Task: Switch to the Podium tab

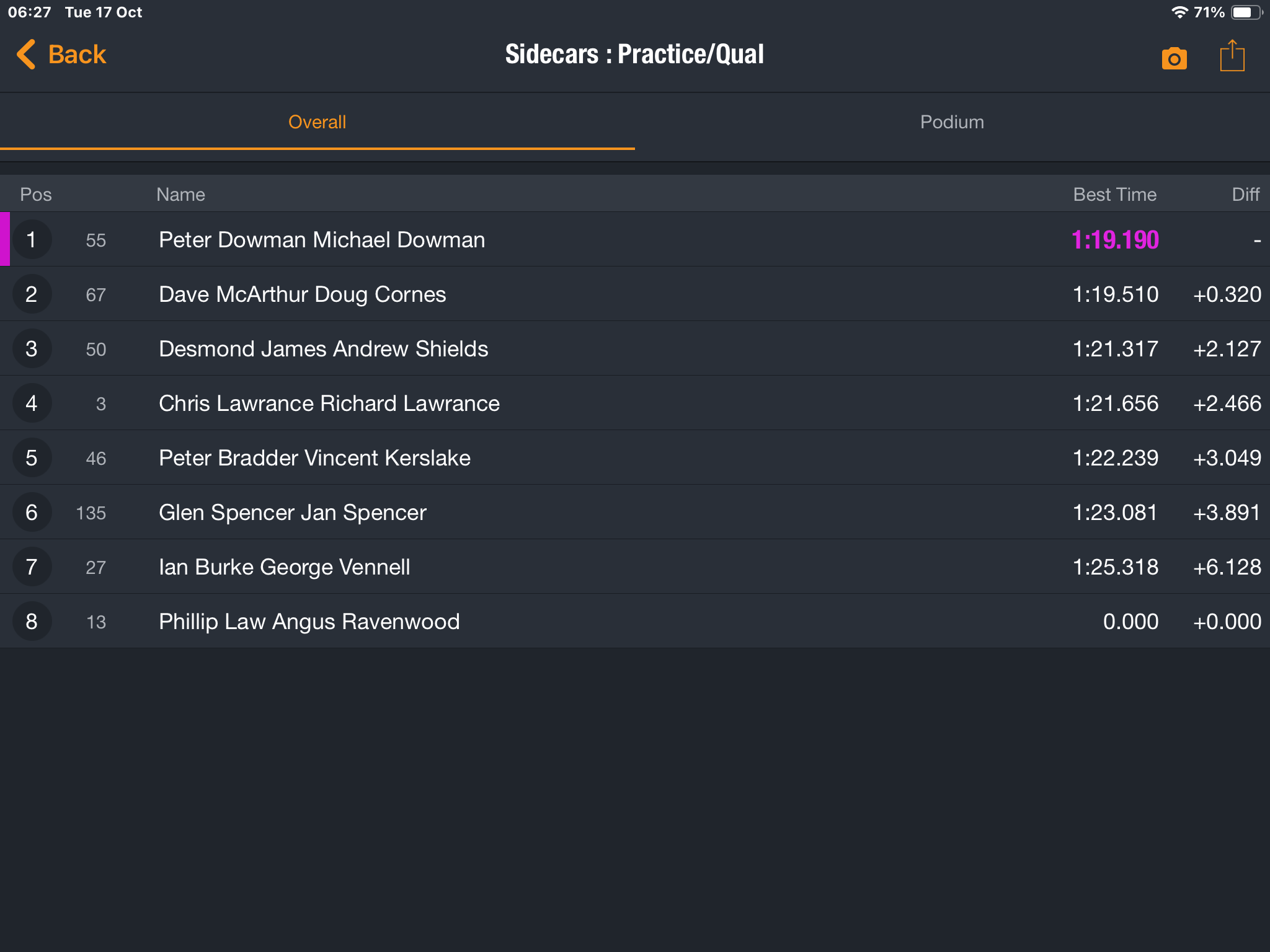Action: [x=952, y=122]
